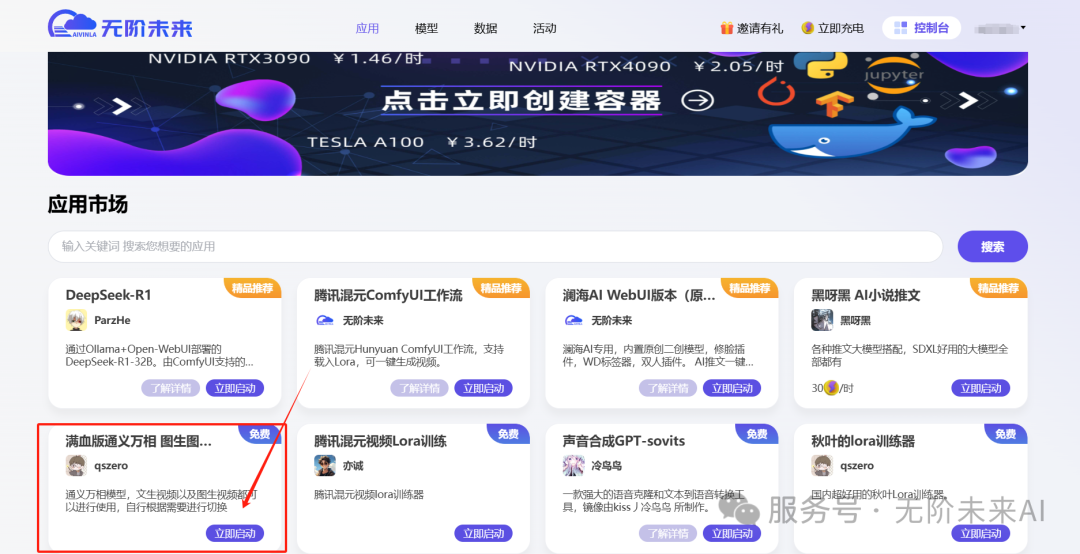Image resolution: width=1080 pixels, height=554 pixels.
Task: Click the PyTorch logo in banner
Action: pos(777,93)
